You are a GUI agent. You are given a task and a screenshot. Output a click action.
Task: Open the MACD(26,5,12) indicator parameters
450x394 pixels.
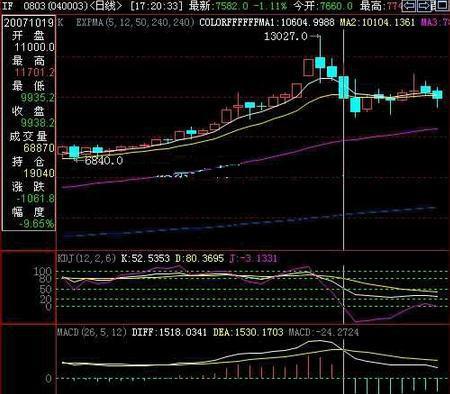pos(92,332)
